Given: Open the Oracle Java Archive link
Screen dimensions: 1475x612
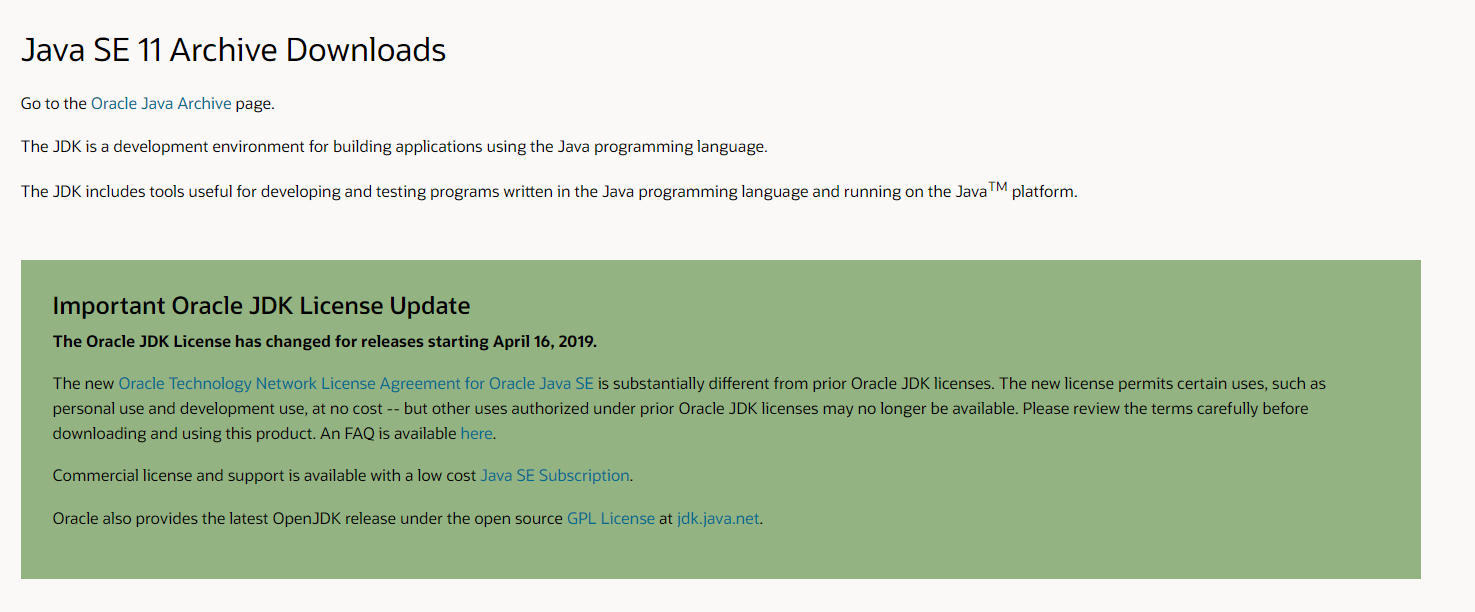Looking at the screenshot, I should pyautogui.click(x=160, y=103).
